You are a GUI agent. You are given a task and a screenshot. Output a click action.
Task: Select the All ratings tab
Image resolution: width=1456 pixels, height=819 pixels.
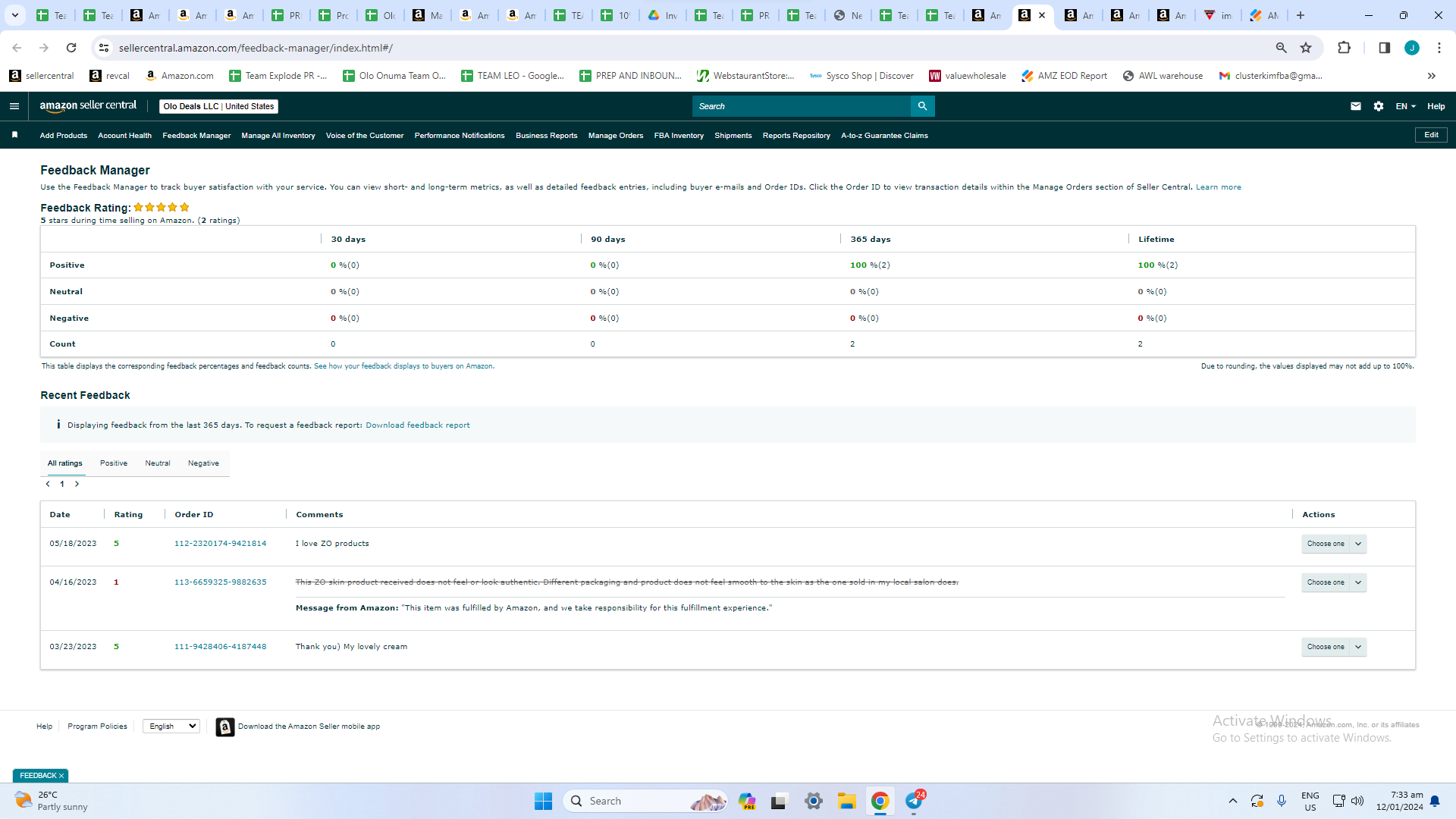65,463
